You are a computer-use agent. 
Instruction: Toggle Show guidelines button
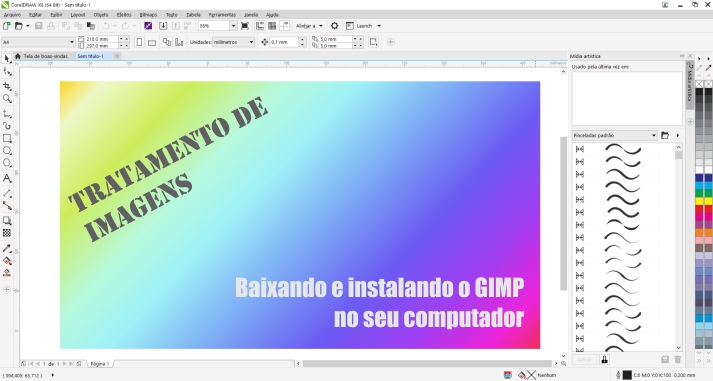(284, 26)
